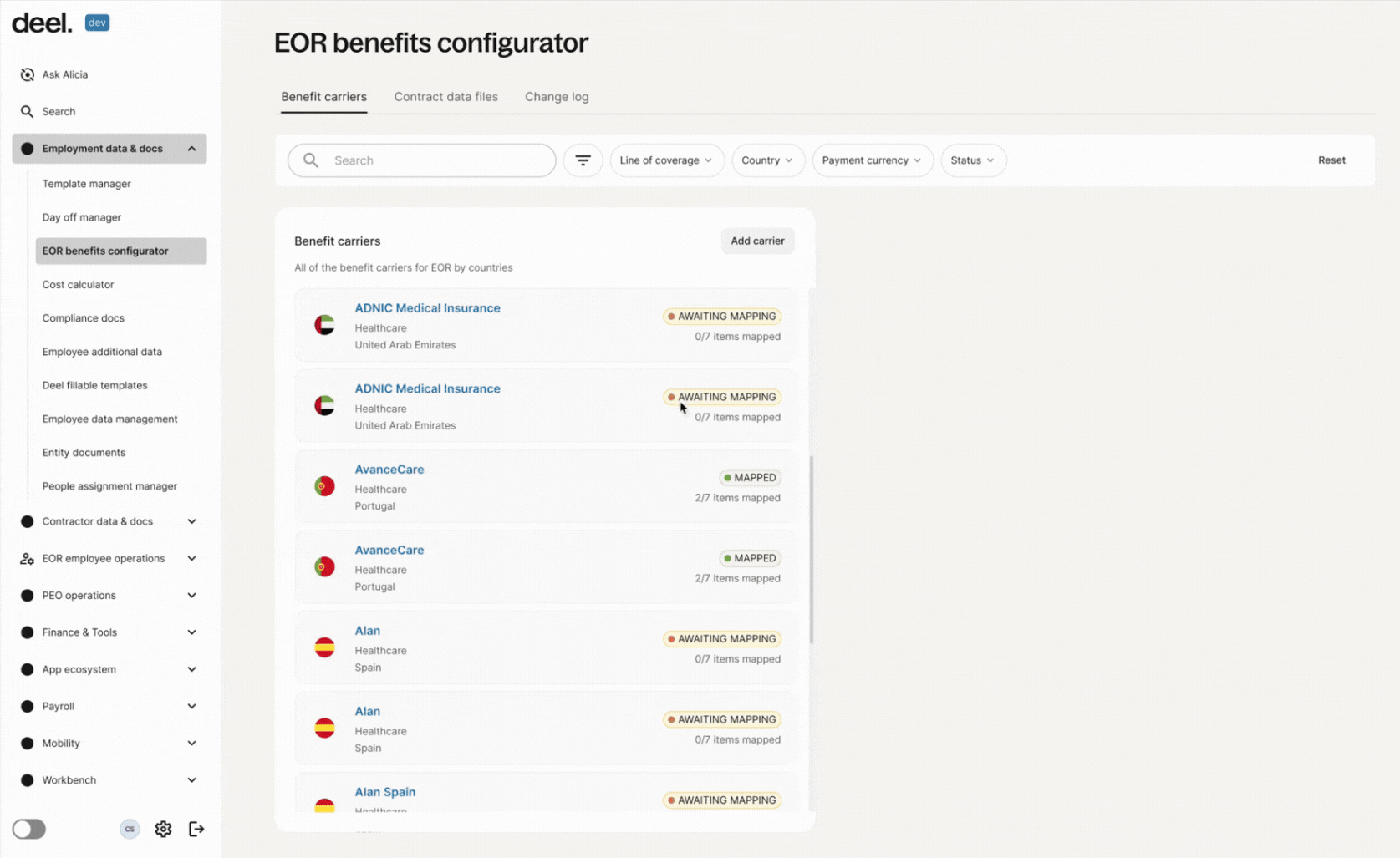Click the PEO operations bullet icon
Viewport: 1400px width, 858px height.
tap(27, 596)
